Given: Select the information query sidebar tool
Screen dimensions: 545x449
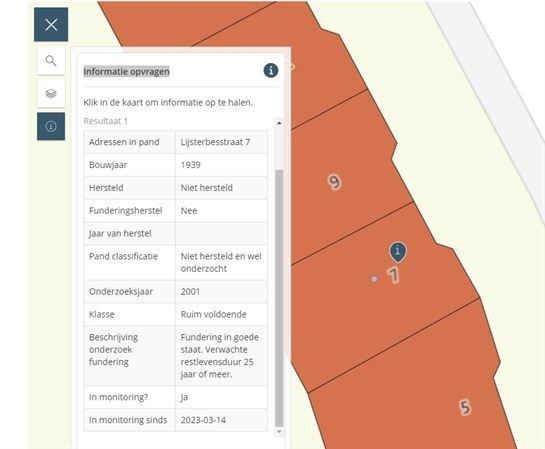Looking at the screenshot, I should tap(51, 126).
